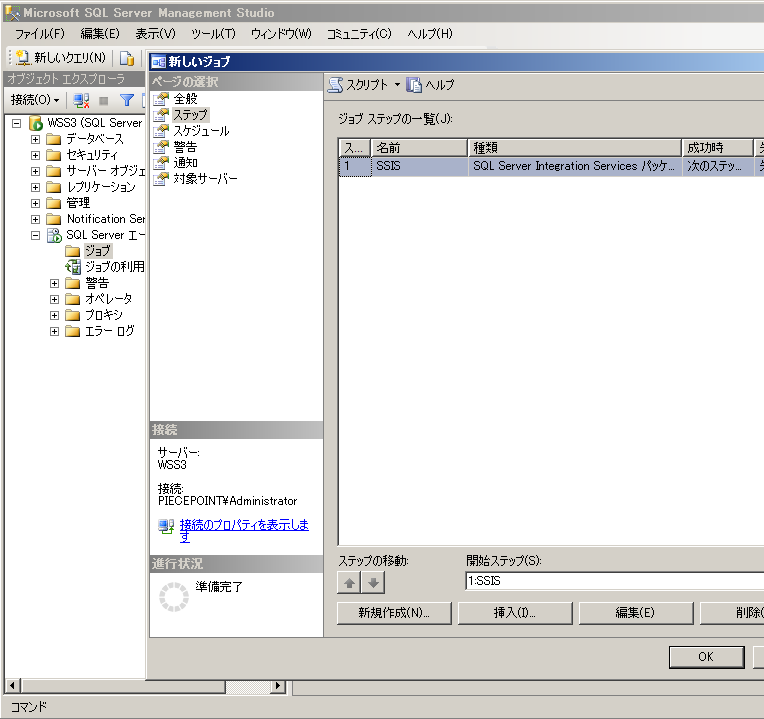
Task: Open the スクリプト dropdown arrow
Action: [397, 85]
